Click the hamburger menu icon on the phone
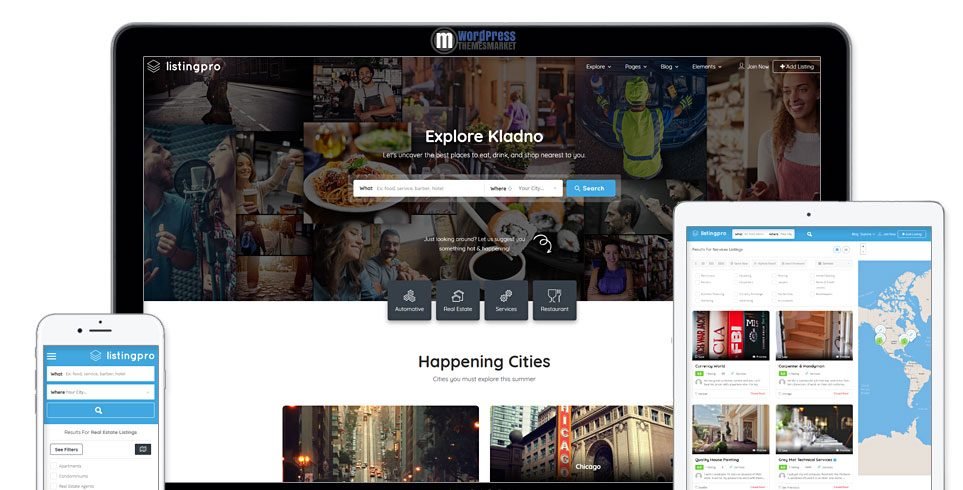Image resolution: width=963 pixels, height=490 pixels. coord(52,356)
